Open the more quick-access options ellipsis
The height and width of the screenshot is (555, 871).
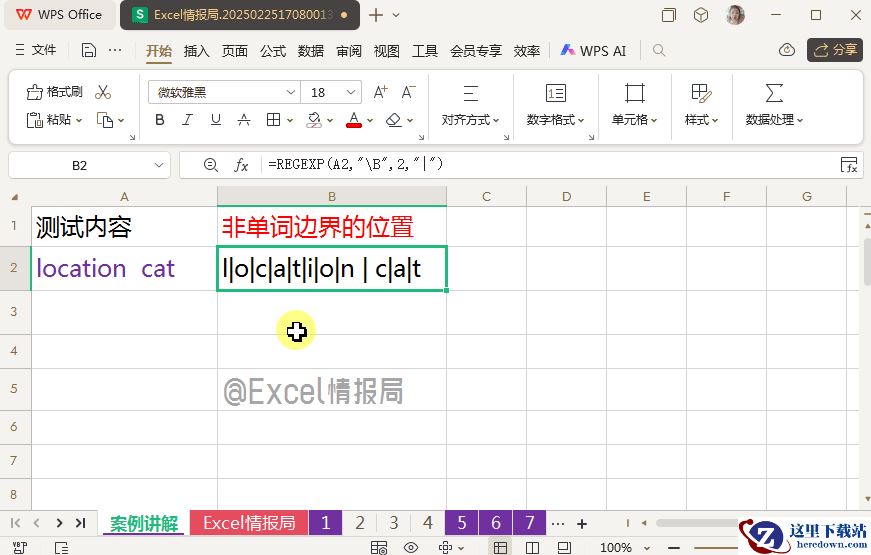(x=115, y=50)
